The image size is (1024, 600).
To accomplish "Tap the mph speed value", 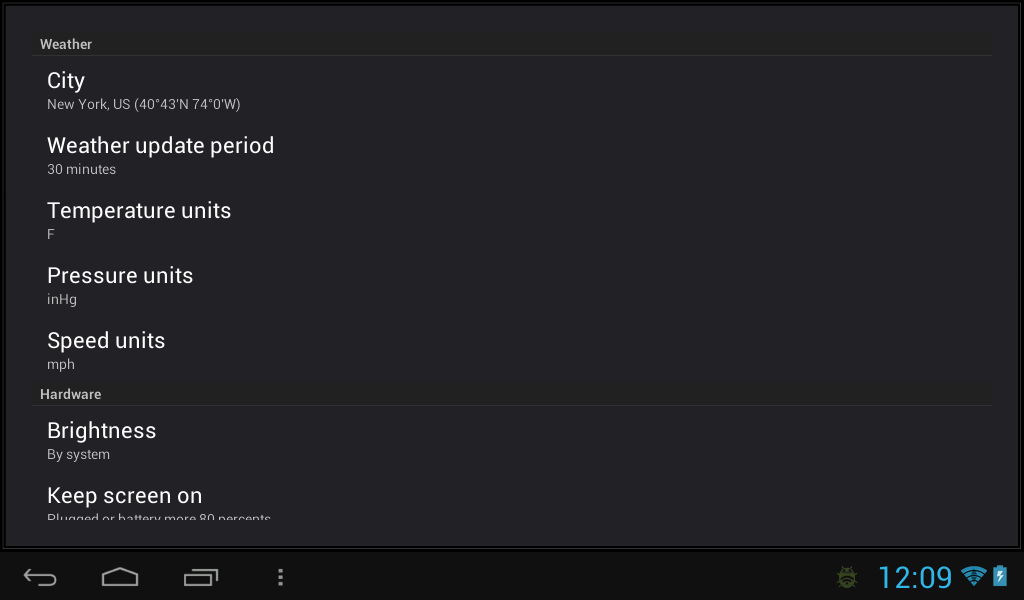I will coord(61,365).
